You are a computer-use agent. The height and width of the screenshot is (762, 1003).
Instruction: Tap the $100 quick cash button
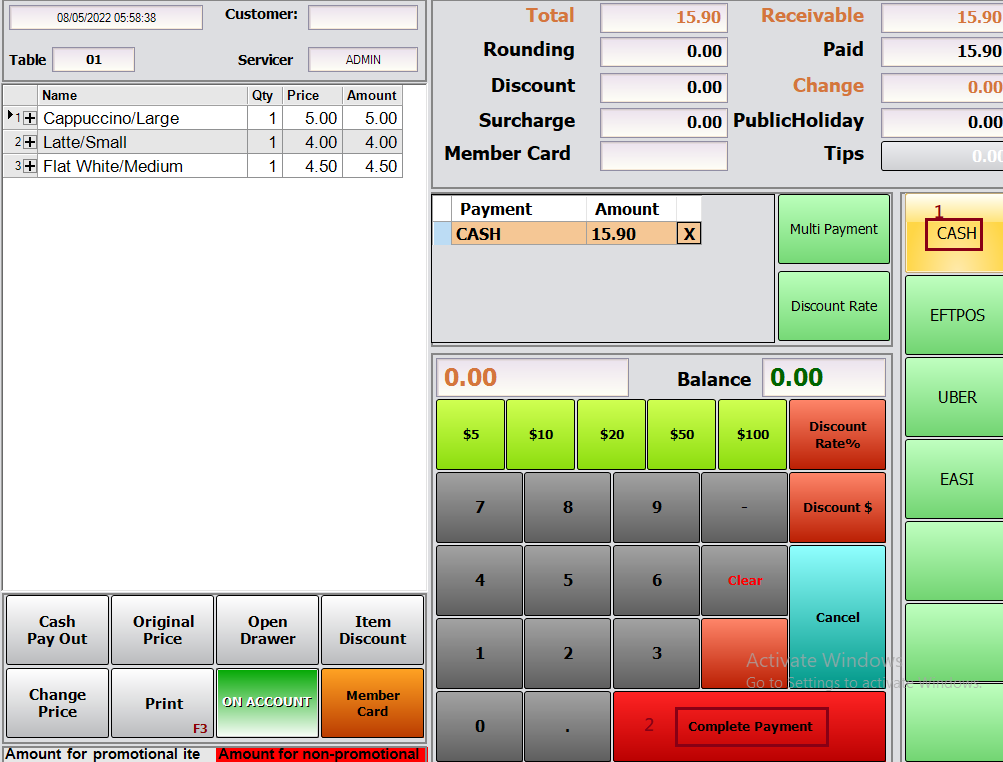point(752,434)
